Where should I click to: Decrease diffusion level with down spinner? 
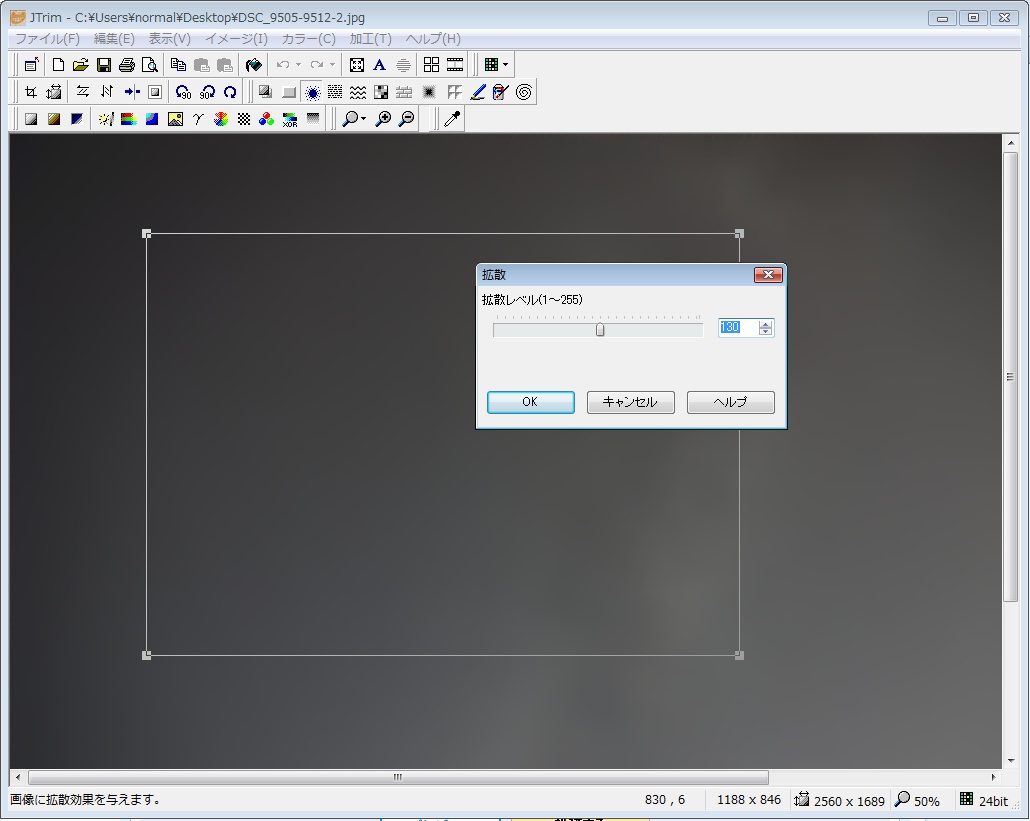765,331
